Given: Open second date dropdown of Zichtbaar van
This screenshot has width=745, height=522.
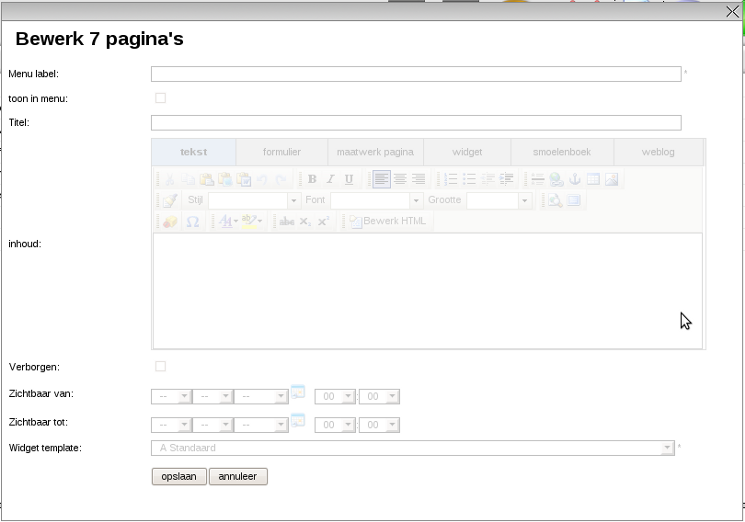Looking at the screenshot, I should coord(212,396).
